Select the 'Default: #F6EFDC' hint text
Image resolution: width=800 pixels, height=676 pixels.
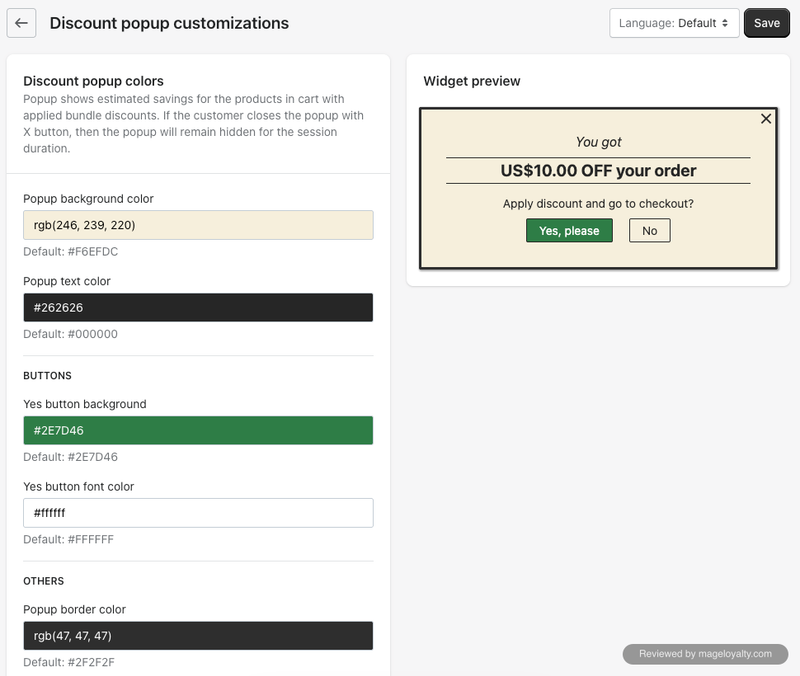[70, 252]
